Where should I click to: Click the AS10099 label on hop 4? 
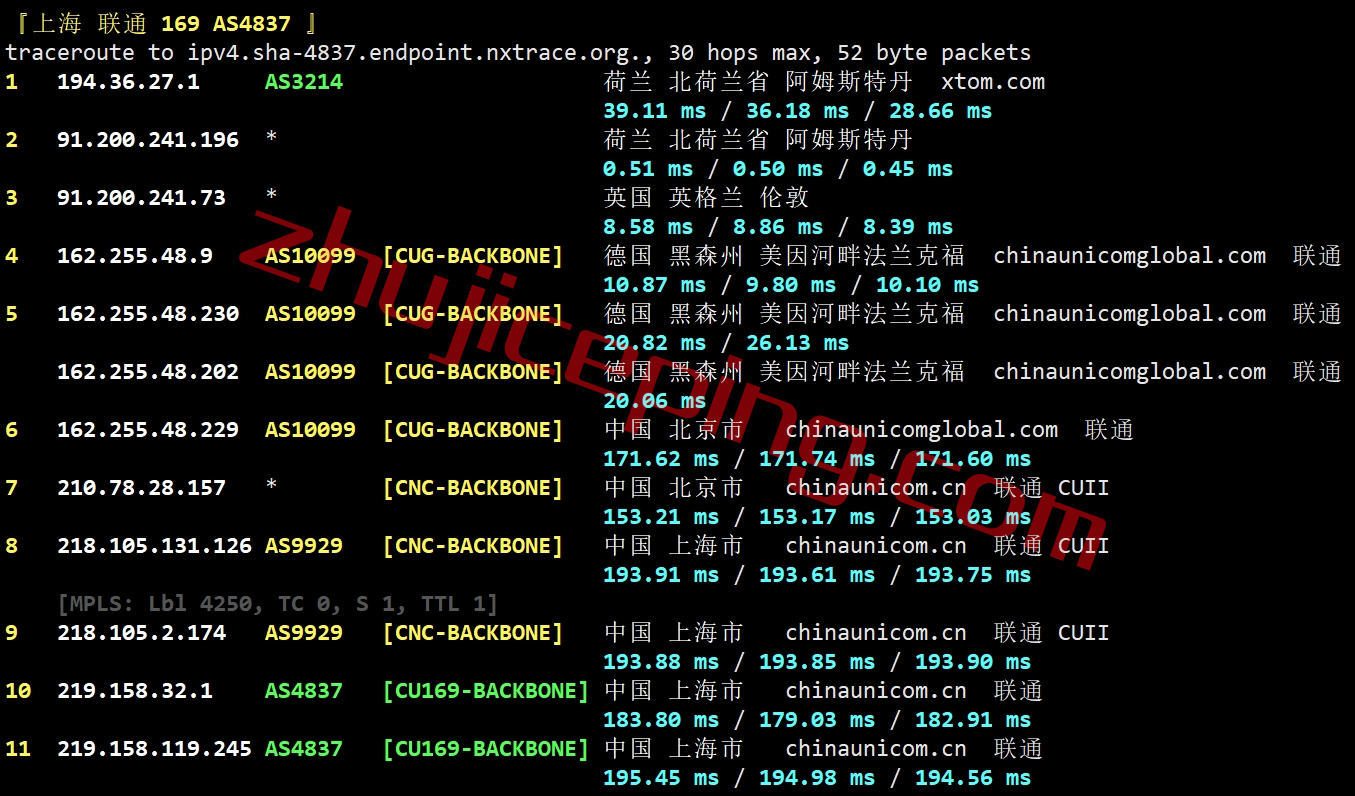point(310,256)
